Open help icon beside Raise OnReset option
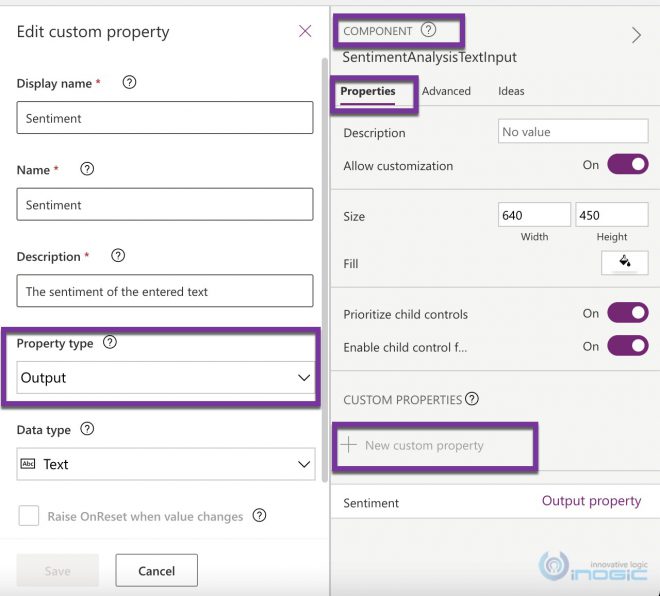Viewport: 660px width, 596px height. coord(259,515)
